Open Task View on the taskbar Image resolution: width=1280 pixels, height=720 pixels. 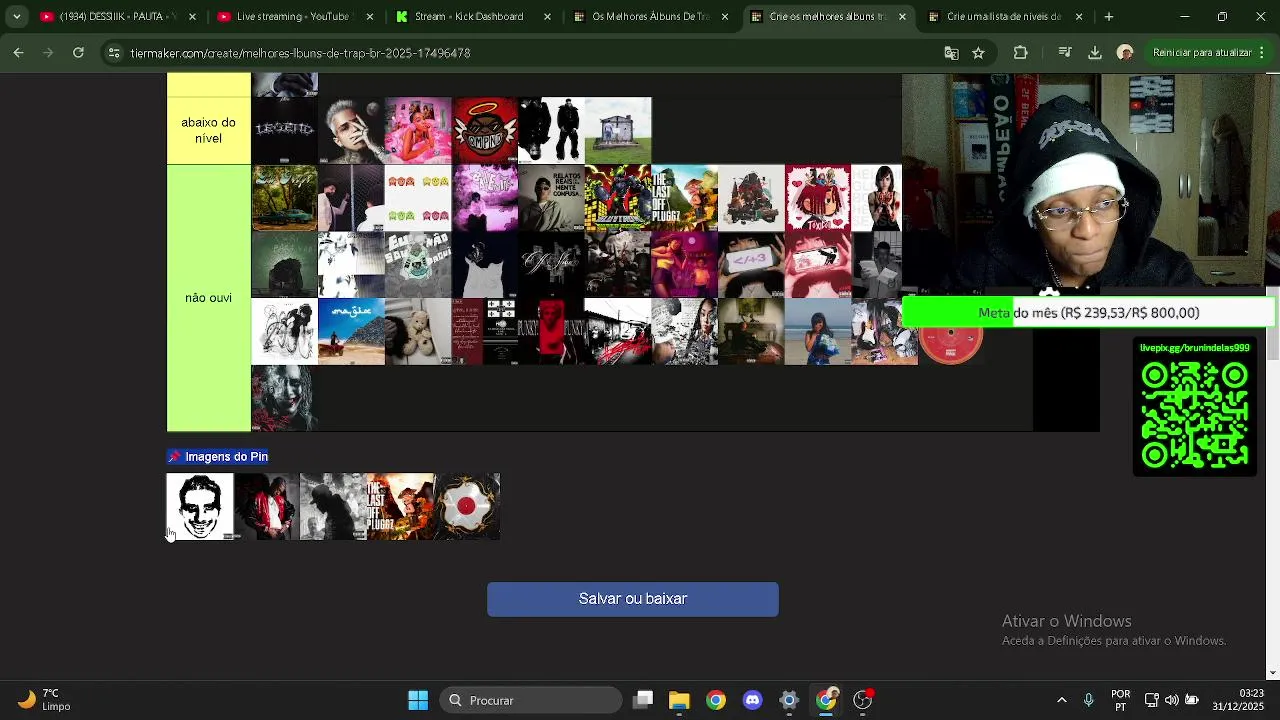[x=643, y=700]
